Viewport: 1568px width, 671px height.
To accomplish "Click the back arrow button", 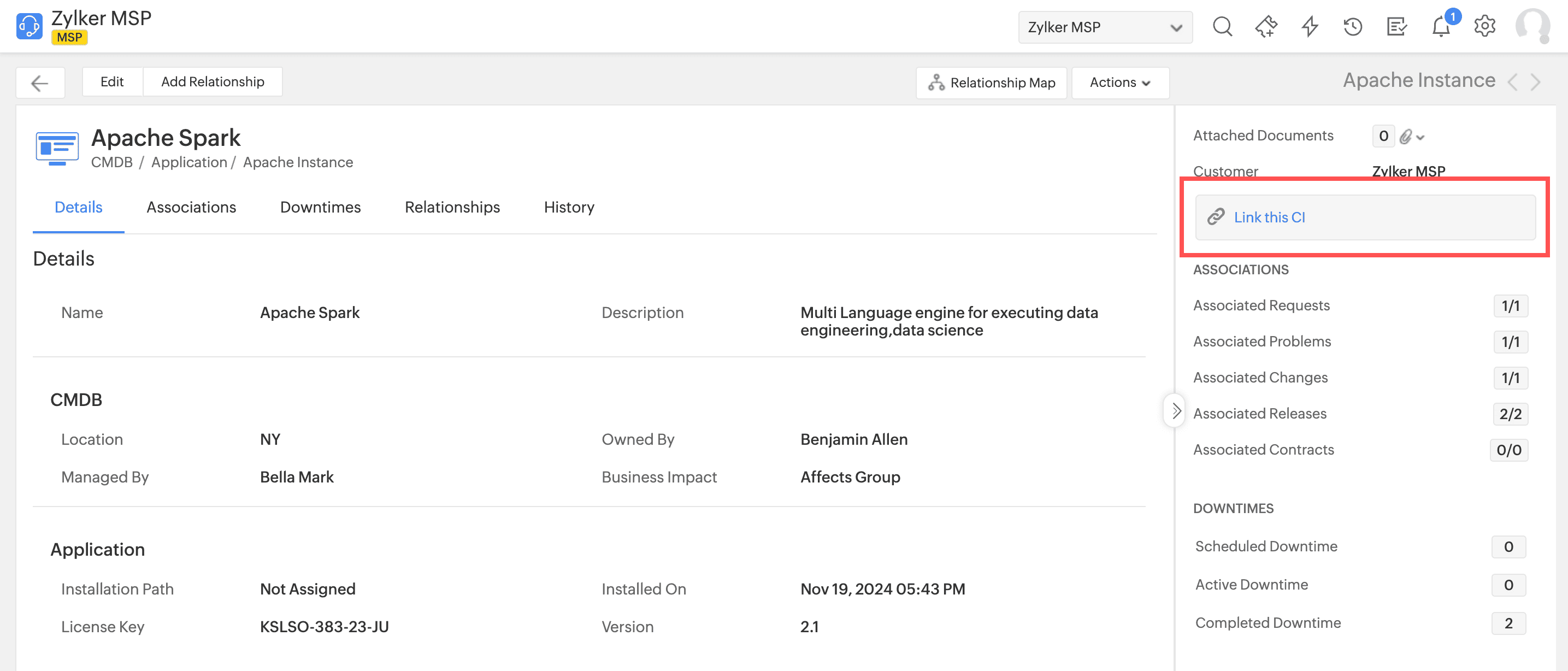I will click(x=40, y=83).
